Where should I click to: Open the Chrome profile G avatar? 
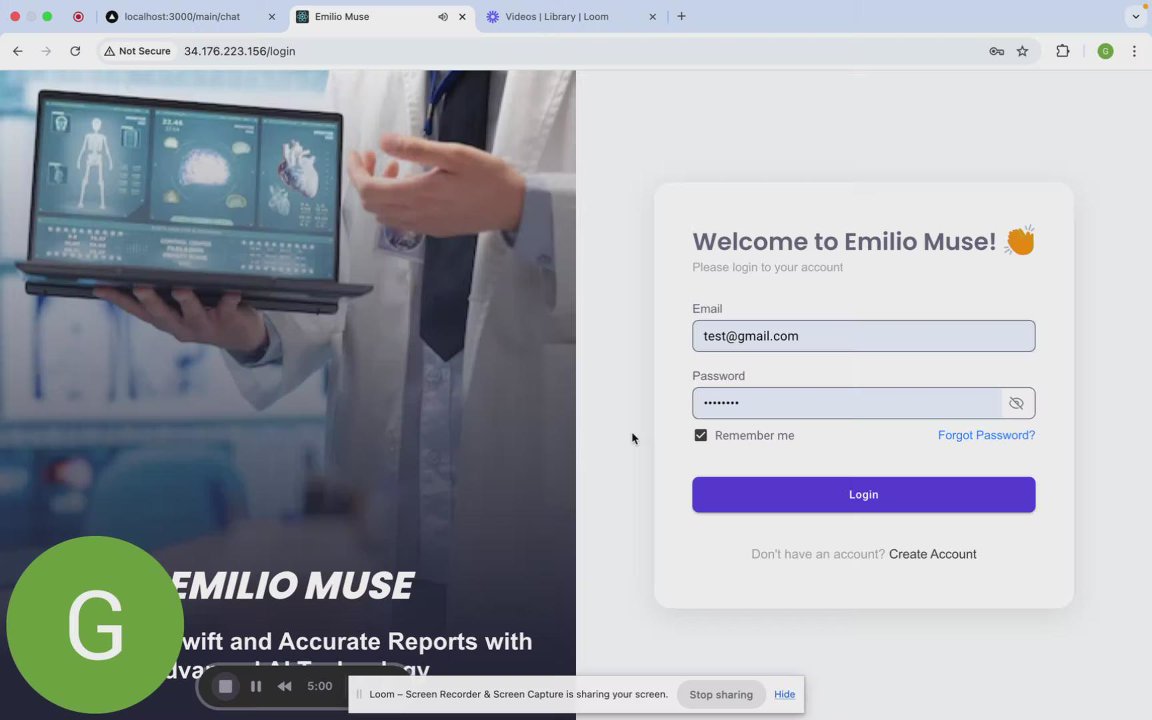coord(1105,51)
